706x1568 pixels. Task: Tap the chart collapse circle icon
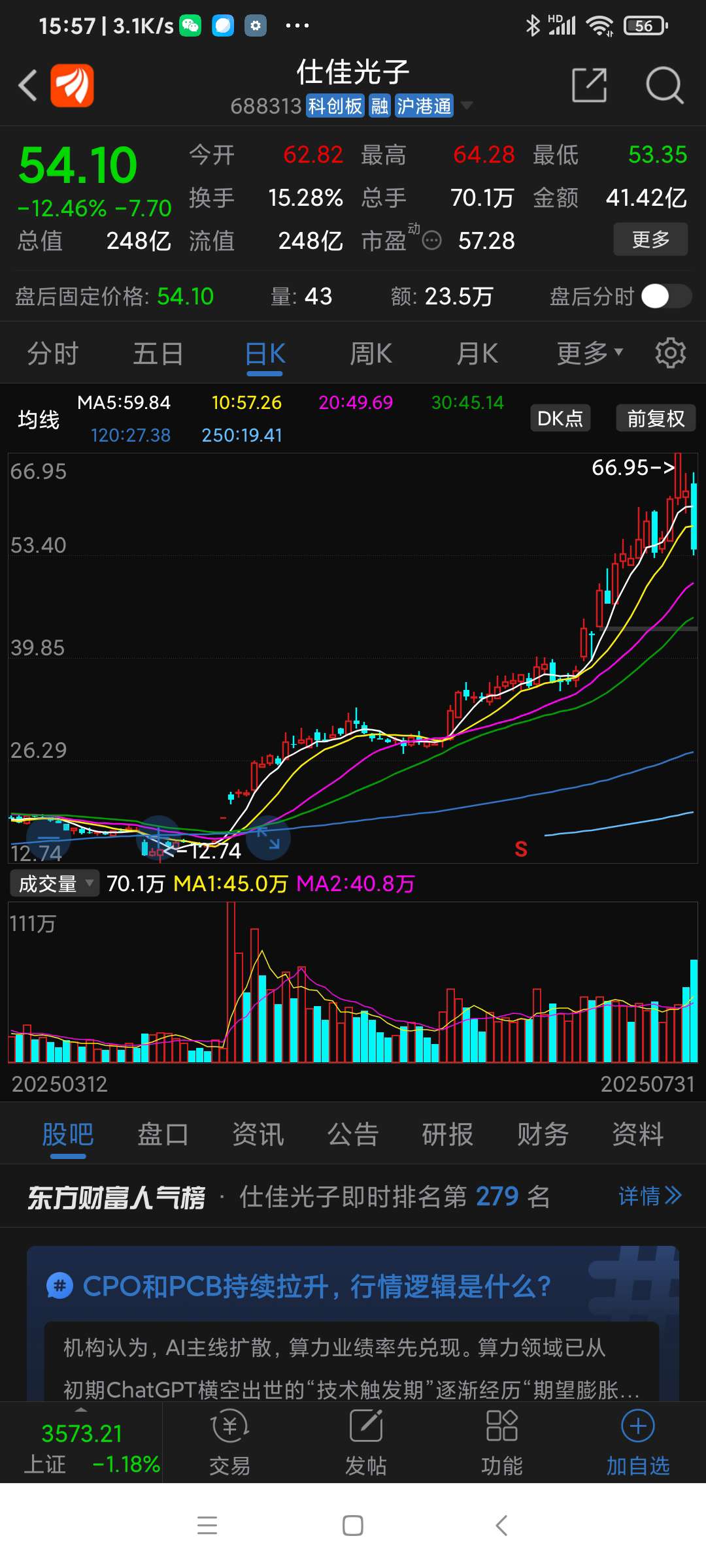tap(48, 837)
